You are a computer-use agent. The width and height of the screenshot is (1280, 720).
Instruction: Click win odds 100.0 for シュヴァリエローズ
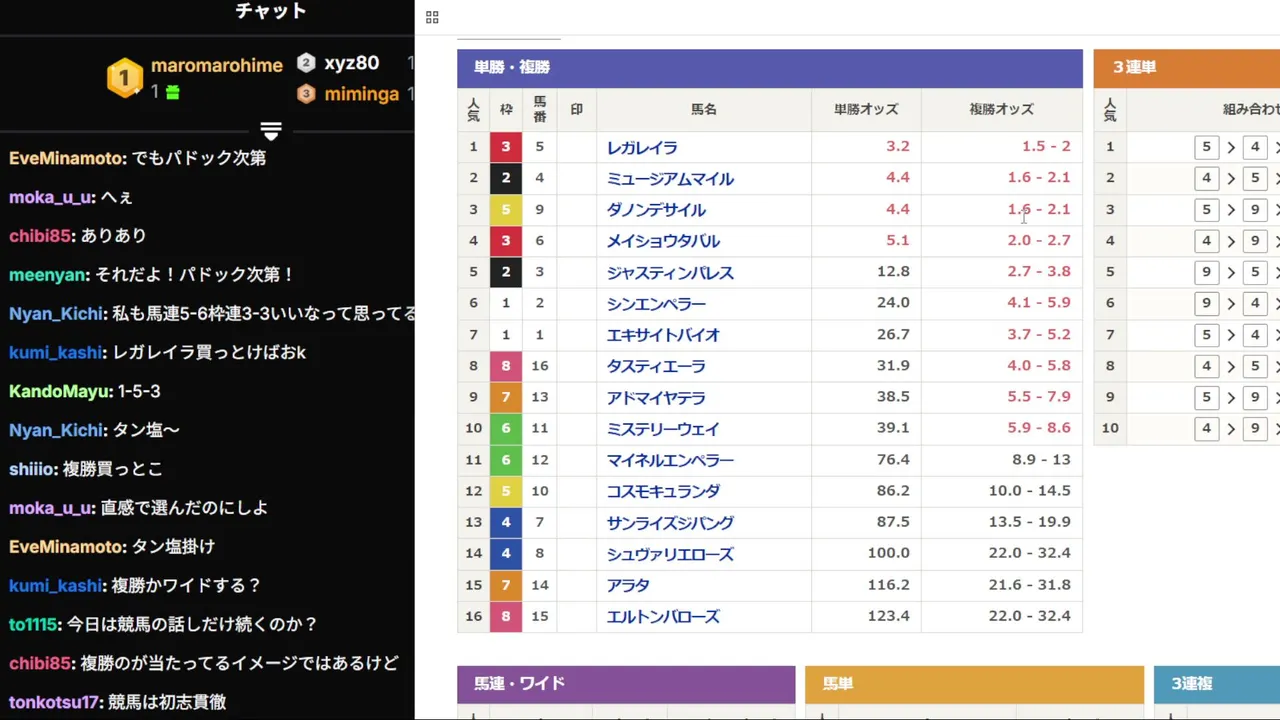[889, 552]
